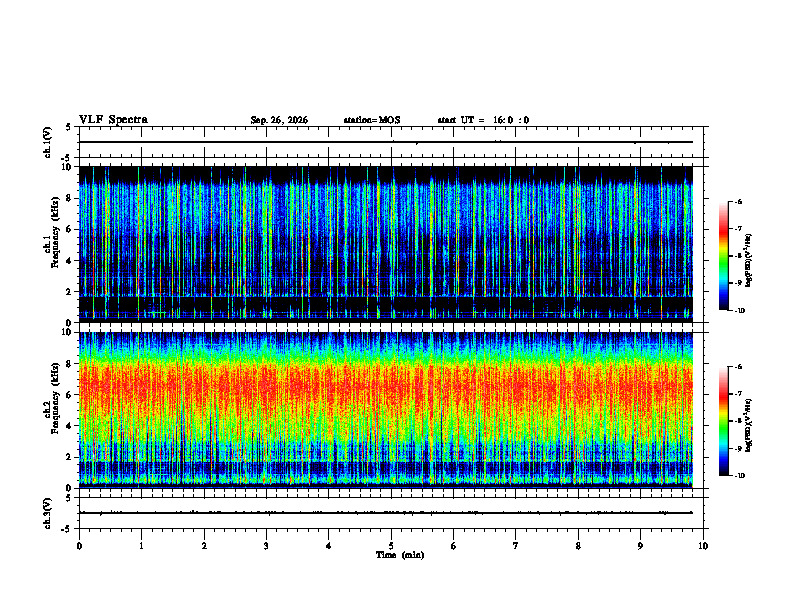Click the Sep. 26, 2026 date label
Viewport: 792px width, 612px height.
(x=279, y=120)
